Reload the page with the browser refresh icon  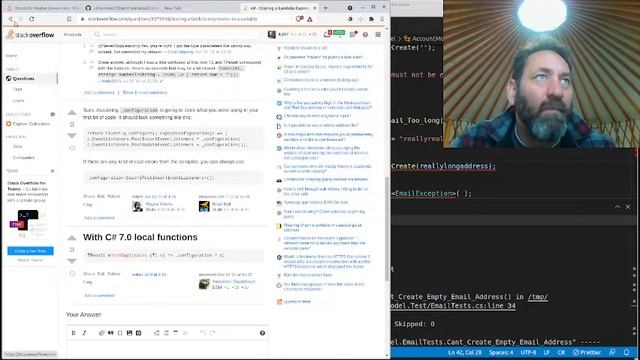(31, 19)
